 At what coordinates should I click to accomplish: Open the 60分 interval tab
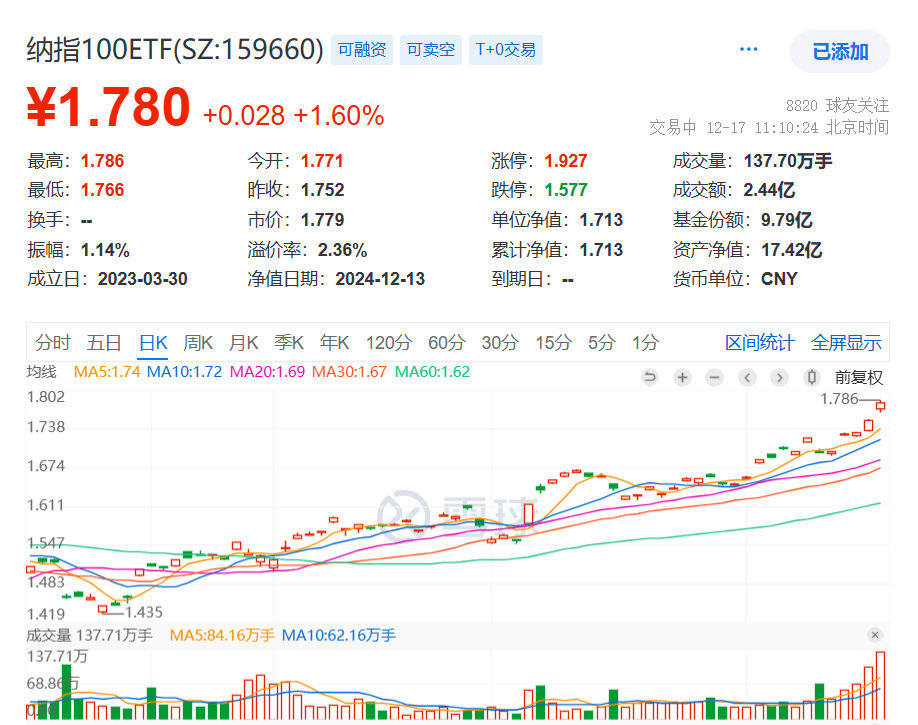(x=446, y=342)
